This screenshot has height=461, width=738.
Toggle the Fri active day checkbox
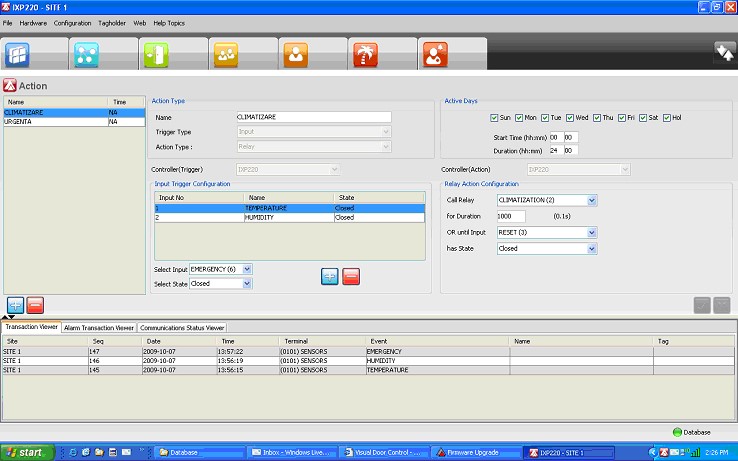621,118
